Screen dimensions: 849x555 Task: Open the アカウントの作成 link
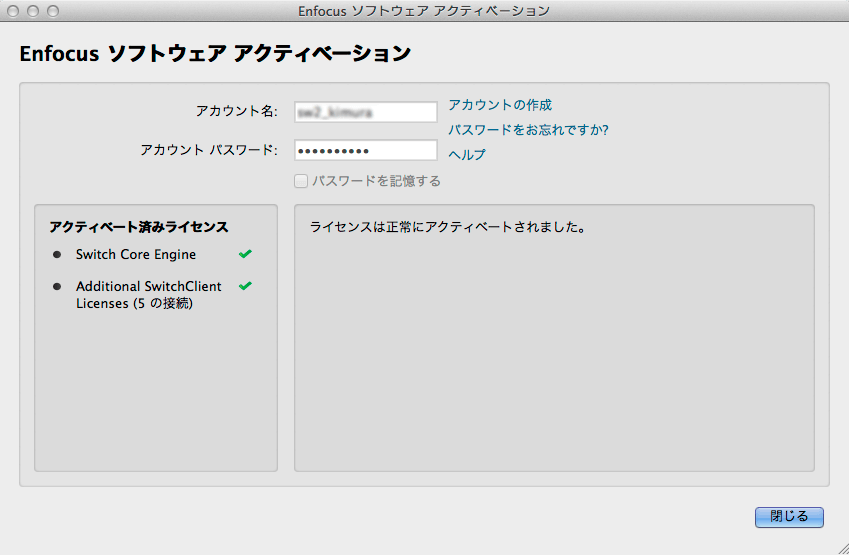(500, 105)
